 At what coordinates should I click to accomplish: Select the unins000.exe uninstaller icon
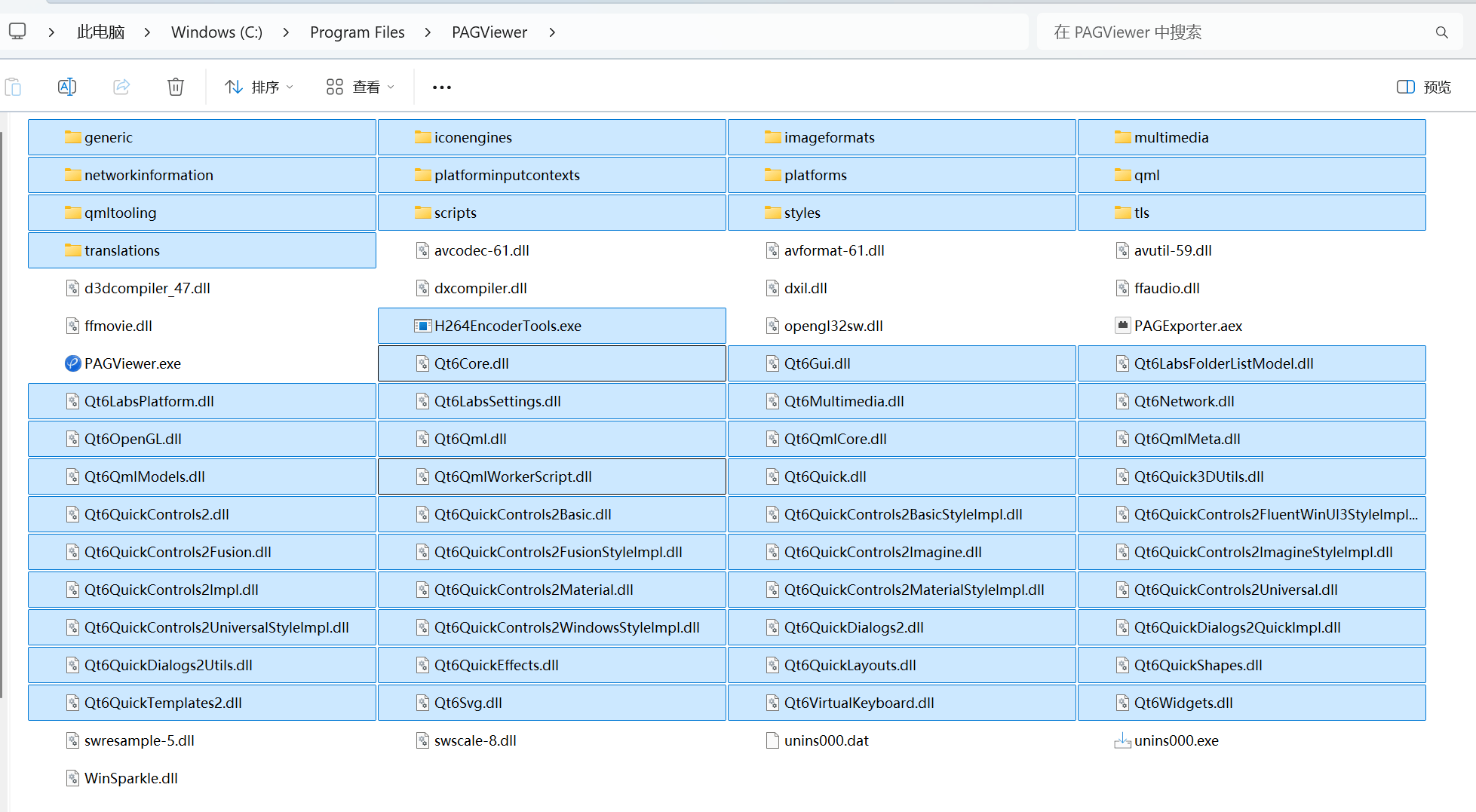pos(1122,740)
